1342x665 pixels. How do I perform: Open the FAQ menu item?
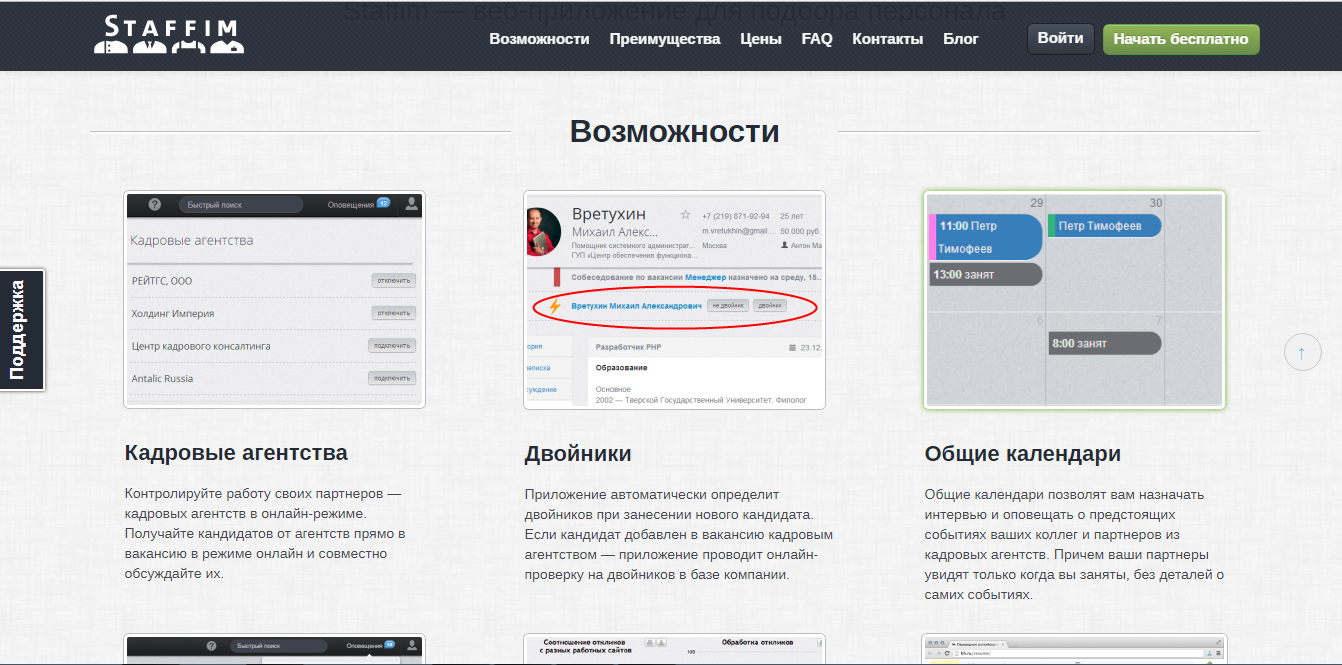coord(816,39)
